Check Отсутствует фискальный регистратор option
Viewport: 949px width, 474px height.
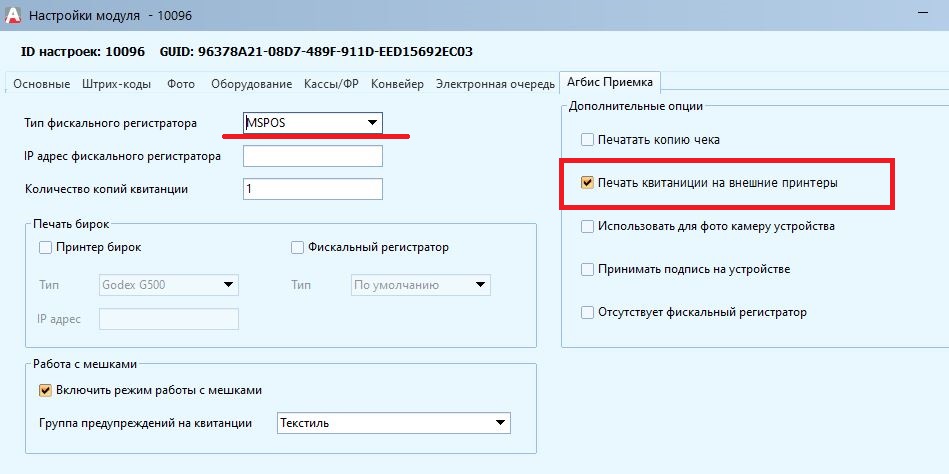coord(587,313)
